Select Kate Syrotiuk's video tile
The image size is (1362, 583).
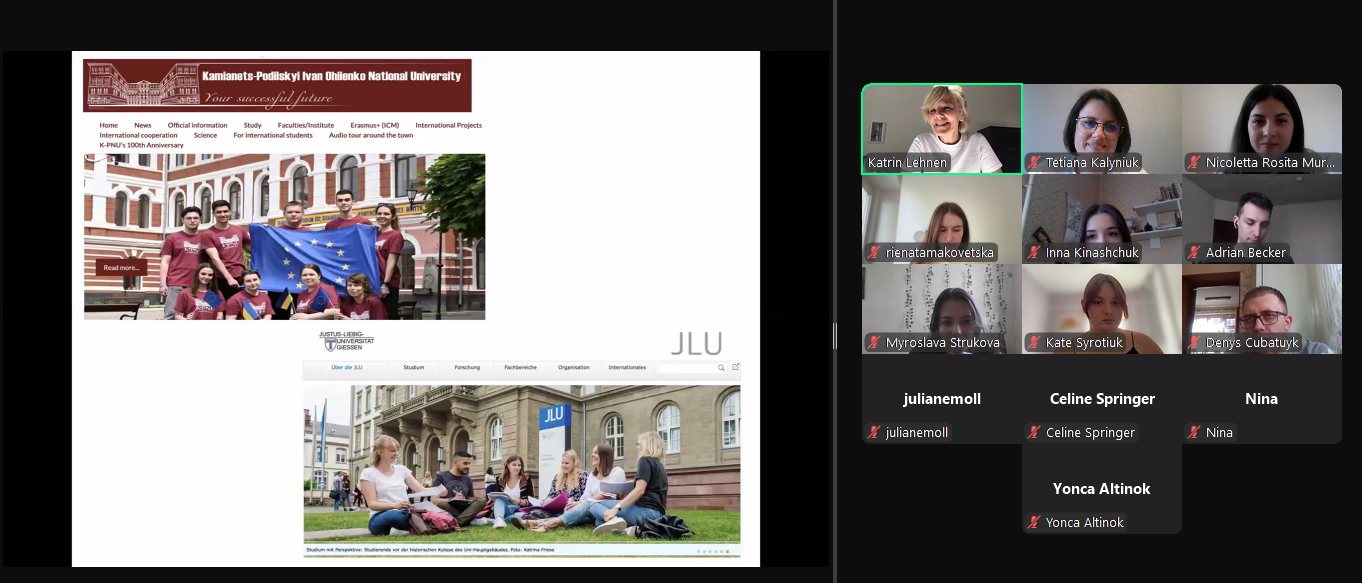tap(1102, 309)
